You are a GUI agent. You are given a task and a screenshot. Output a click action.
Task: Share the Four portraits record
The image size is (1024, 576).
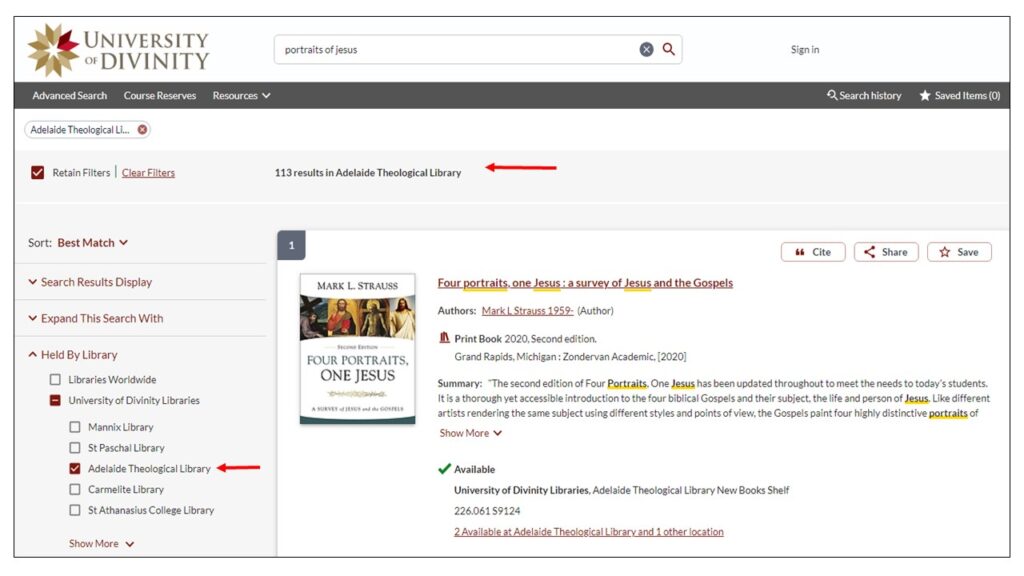coord(885,252)
